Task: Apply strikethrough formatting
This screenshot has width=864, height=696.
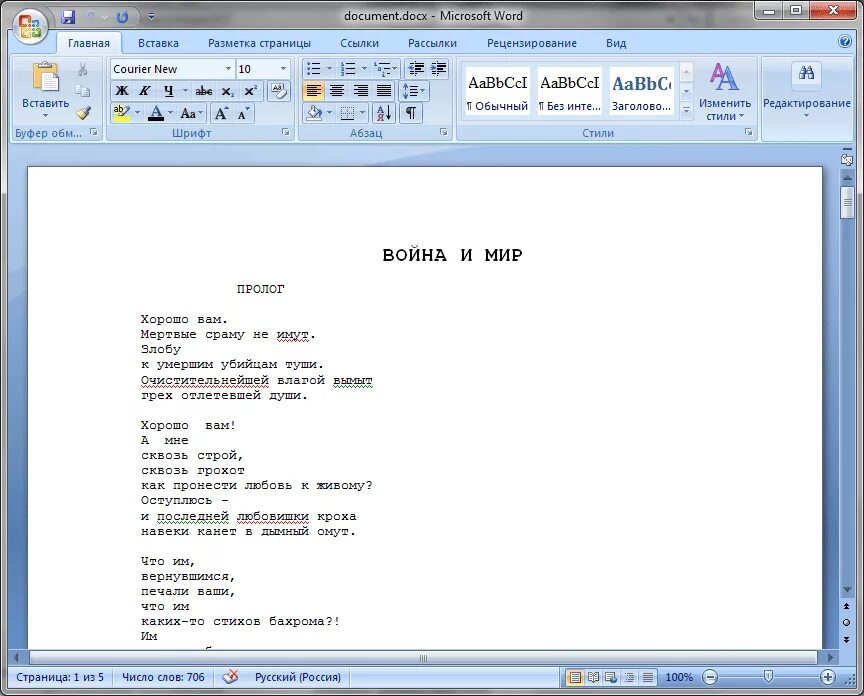Action: [x=204, y=91]
